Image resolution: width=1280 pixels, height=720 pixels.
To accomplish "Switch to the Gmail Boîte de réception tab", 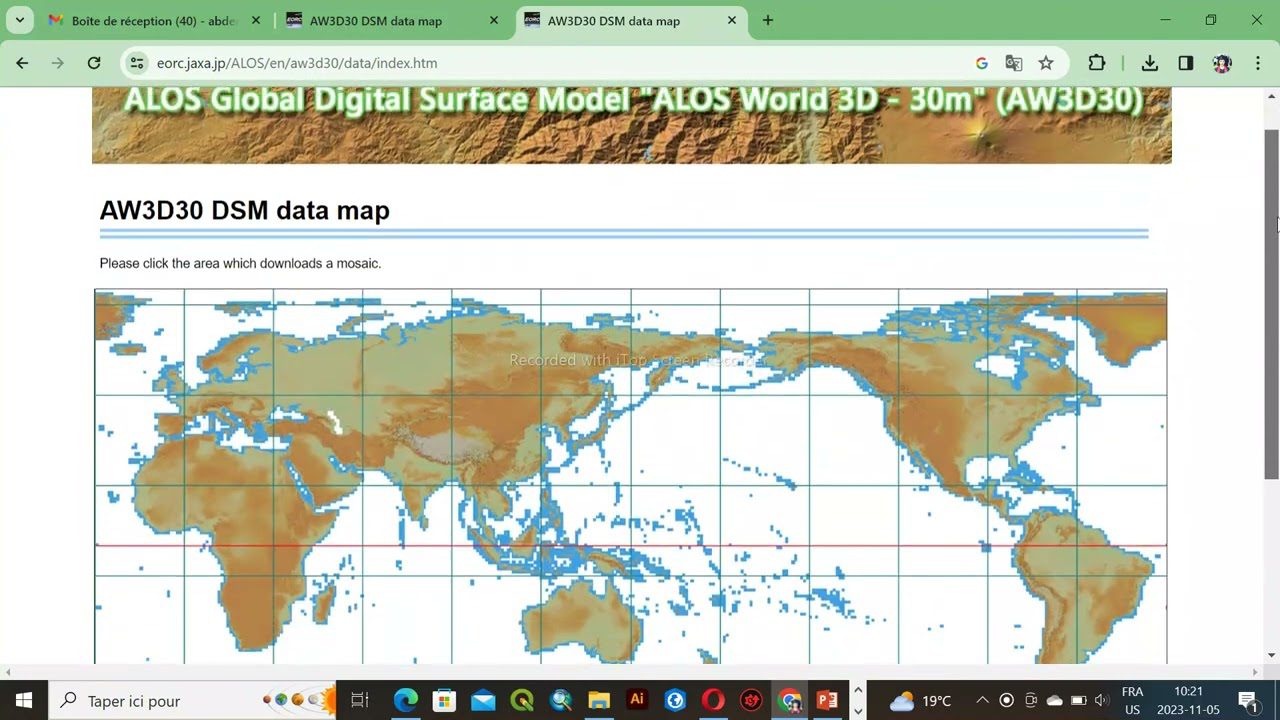I will [x=150, y=21].
